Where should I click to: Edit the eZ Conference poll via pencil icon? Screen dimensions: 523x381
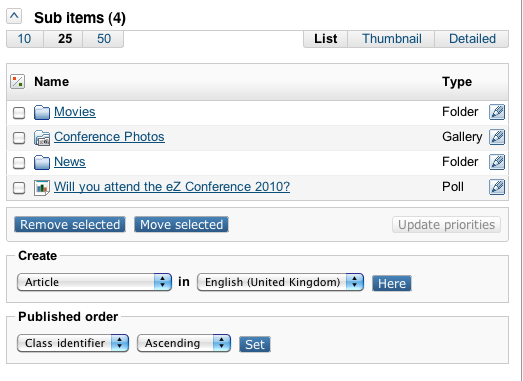point(497,187)
